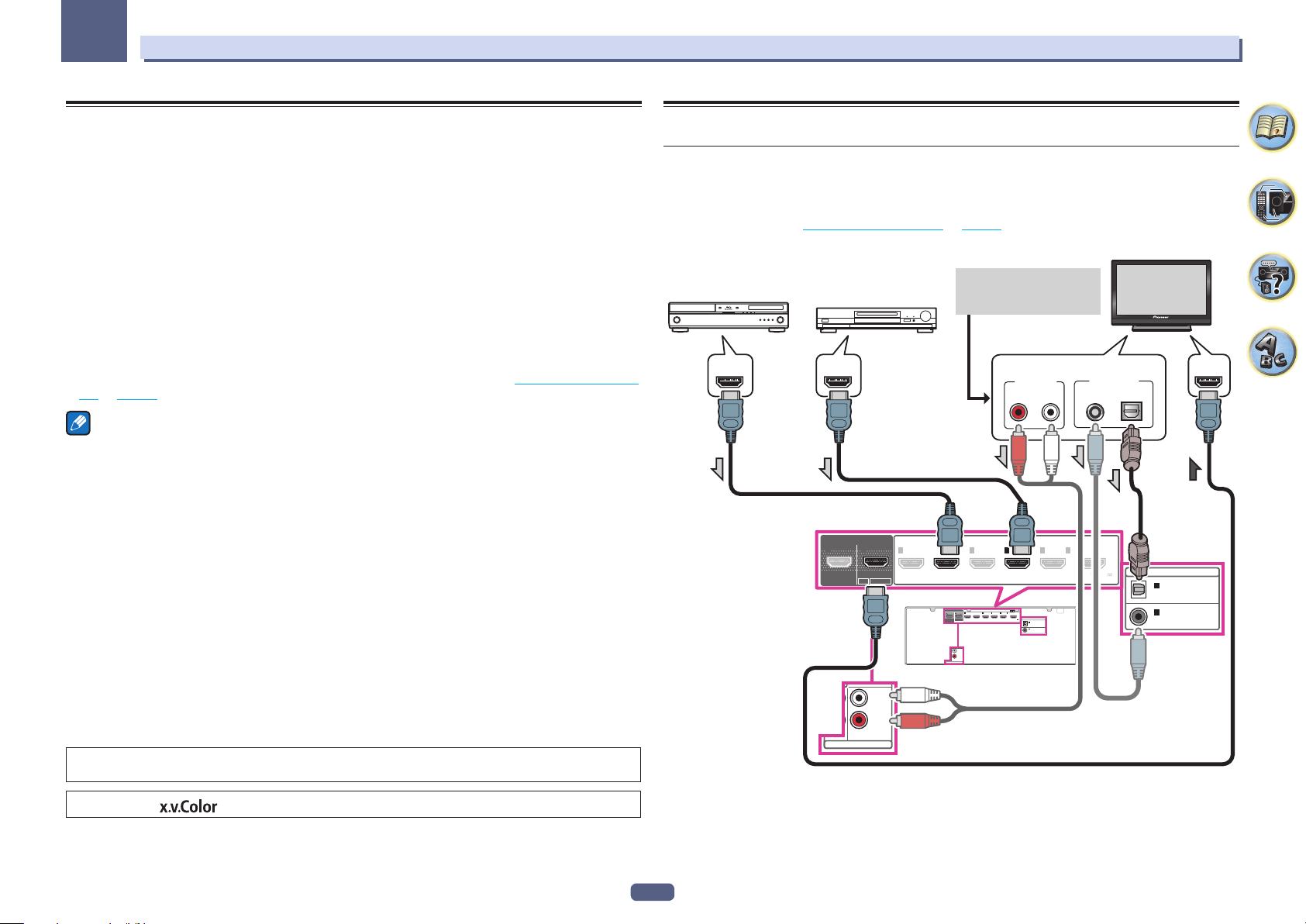The height and width of the screenshot is (924, 1306).
Task: Click the HDMI port below the second player
Action: (839, 381)
